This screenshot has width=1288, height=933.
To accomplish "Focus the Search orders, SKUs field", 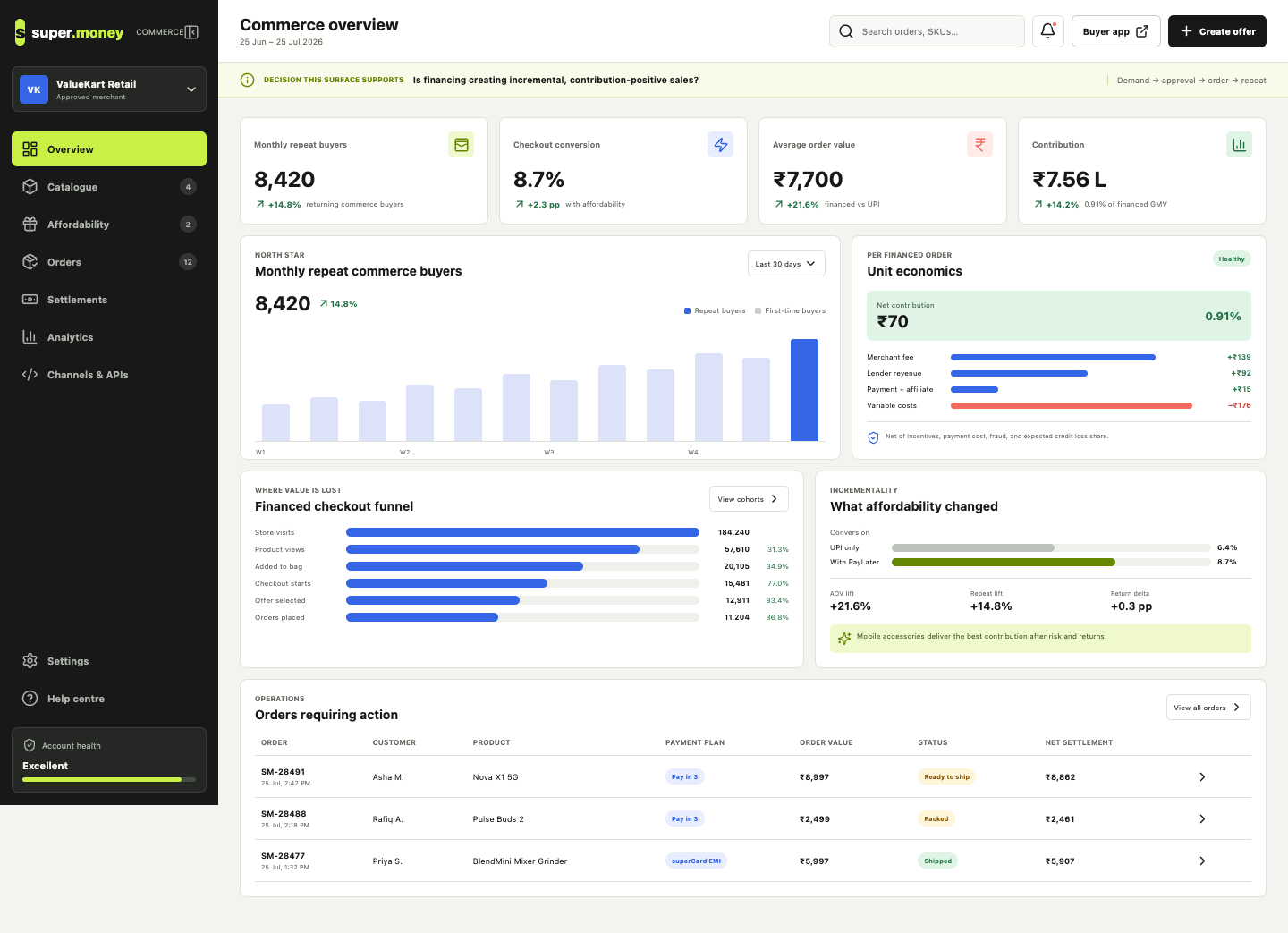I will (x=927, y=31).
